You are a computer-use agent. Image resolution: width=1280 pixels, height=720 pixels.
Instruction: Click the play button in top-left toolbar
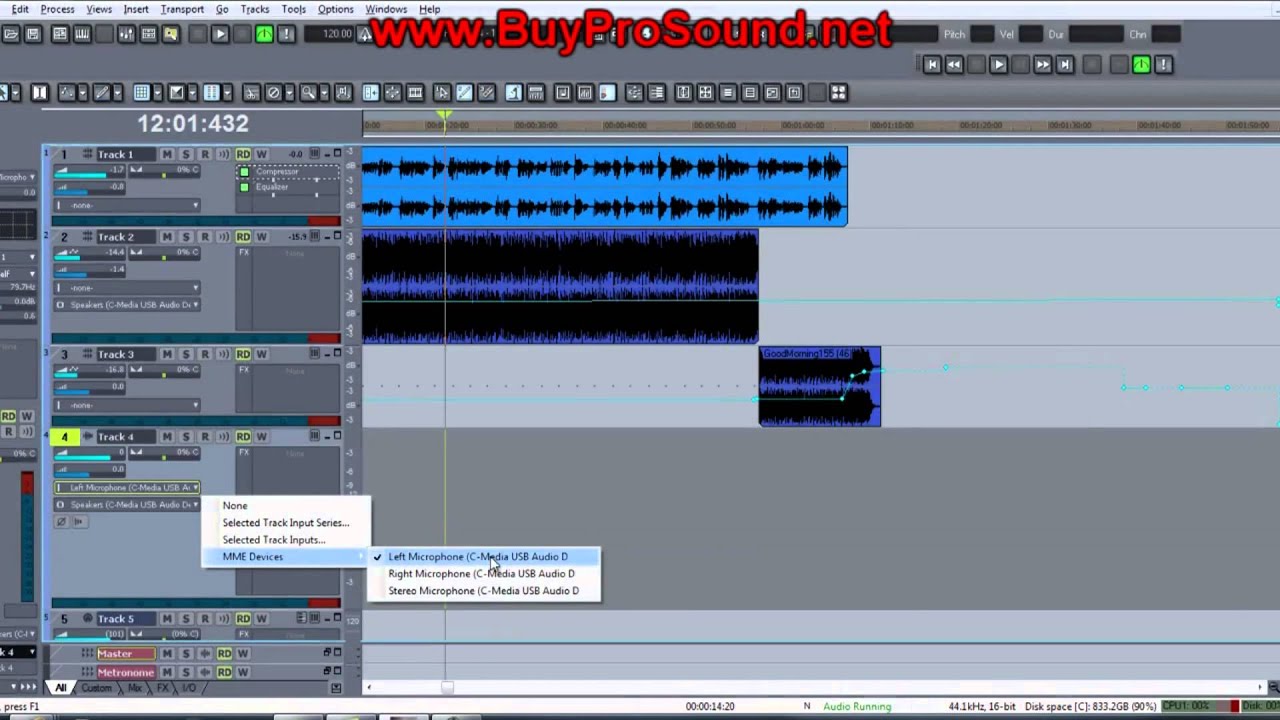coord(220,34)
